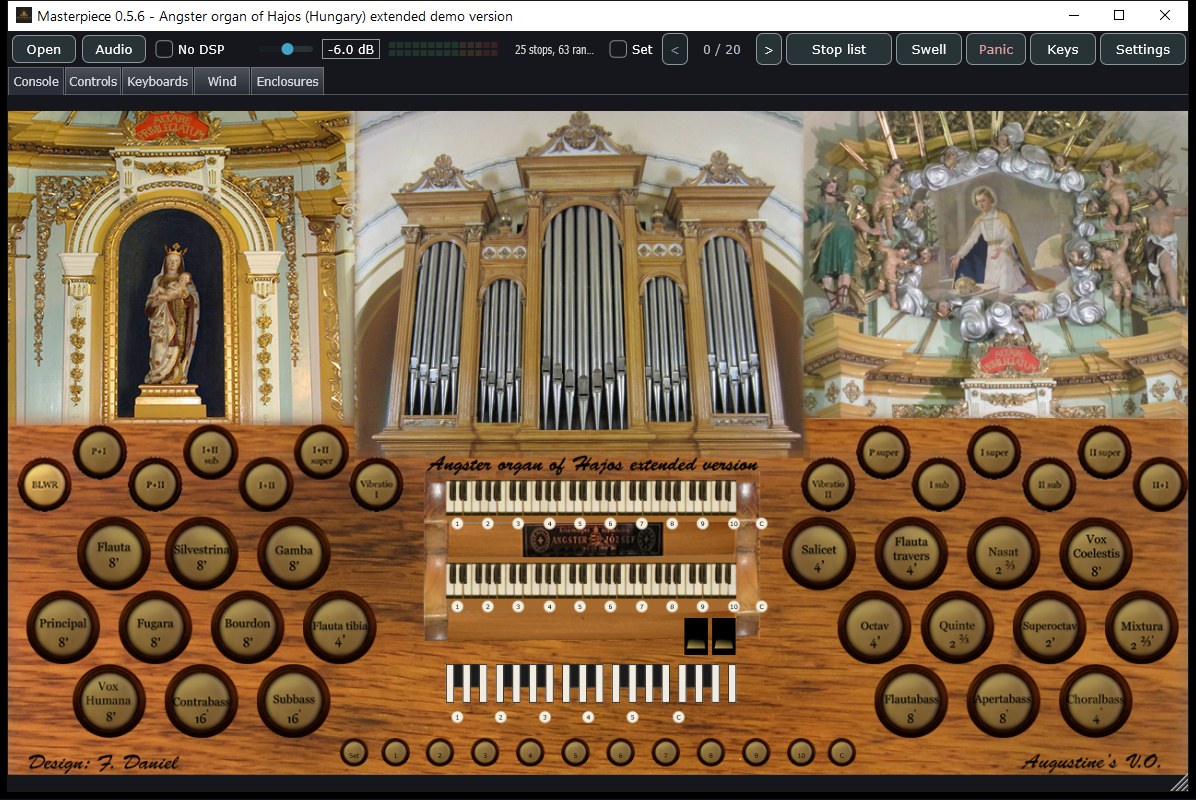Turn on the BLWR blower knob
Viewport: 1196px width, 800px height.
coord(45,484)
